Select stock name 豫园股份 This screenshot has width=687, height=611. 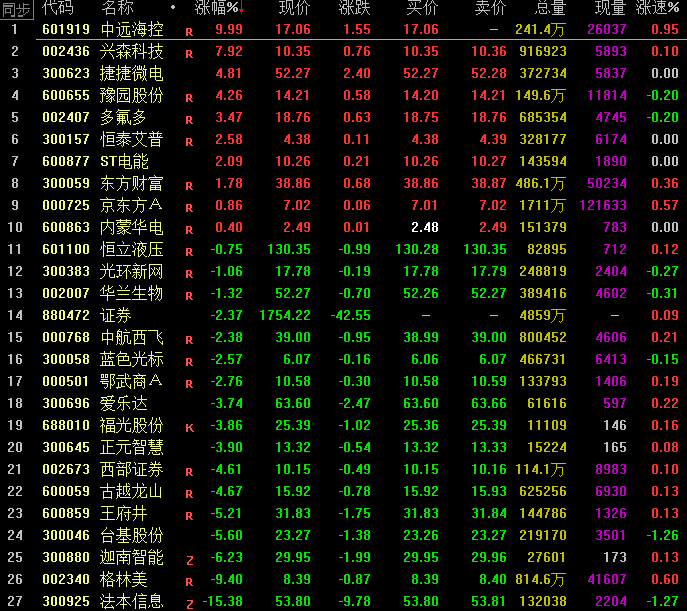coord(132,95)
